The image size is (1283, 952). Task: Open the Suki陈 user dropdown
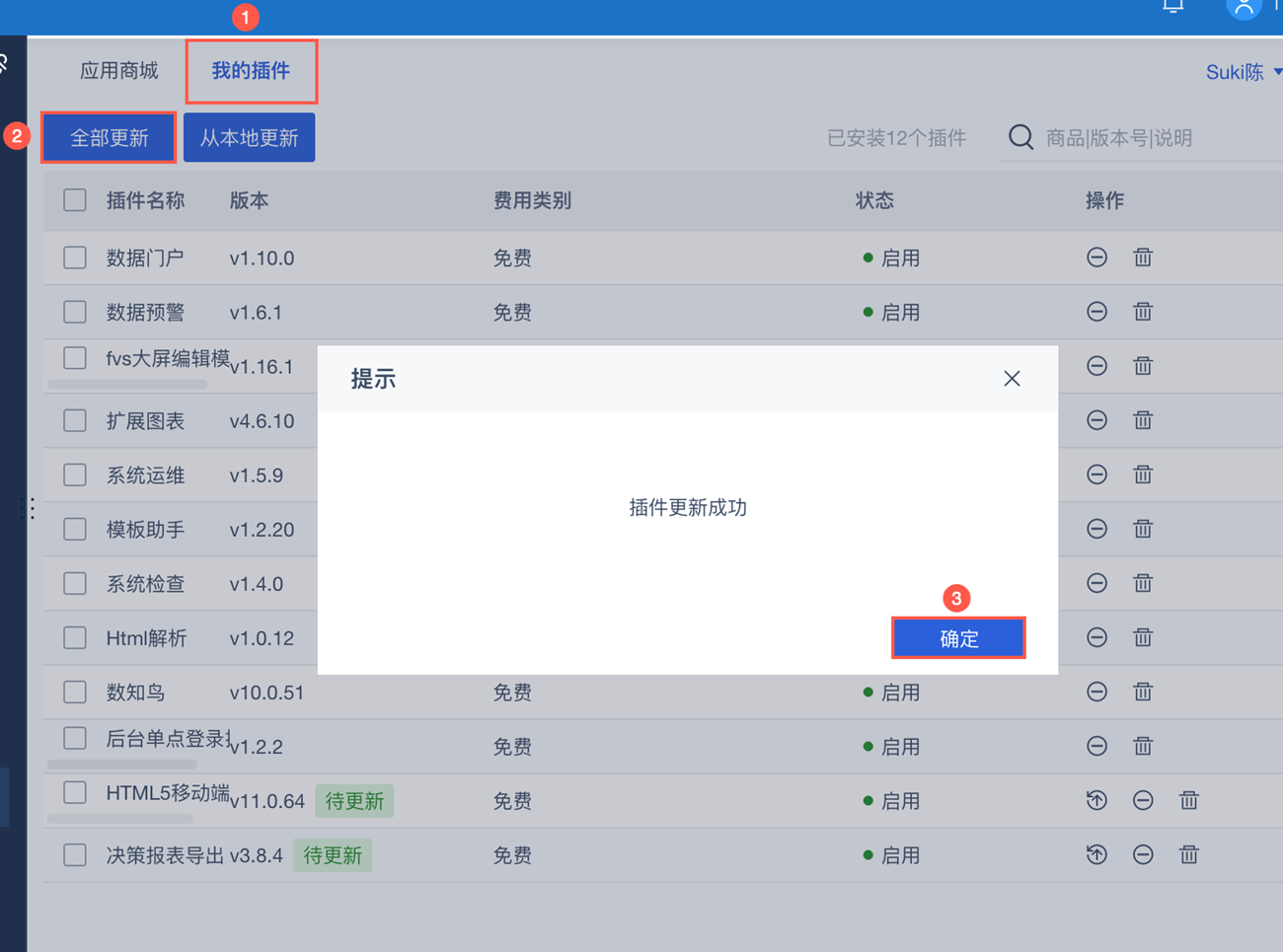1244,72
